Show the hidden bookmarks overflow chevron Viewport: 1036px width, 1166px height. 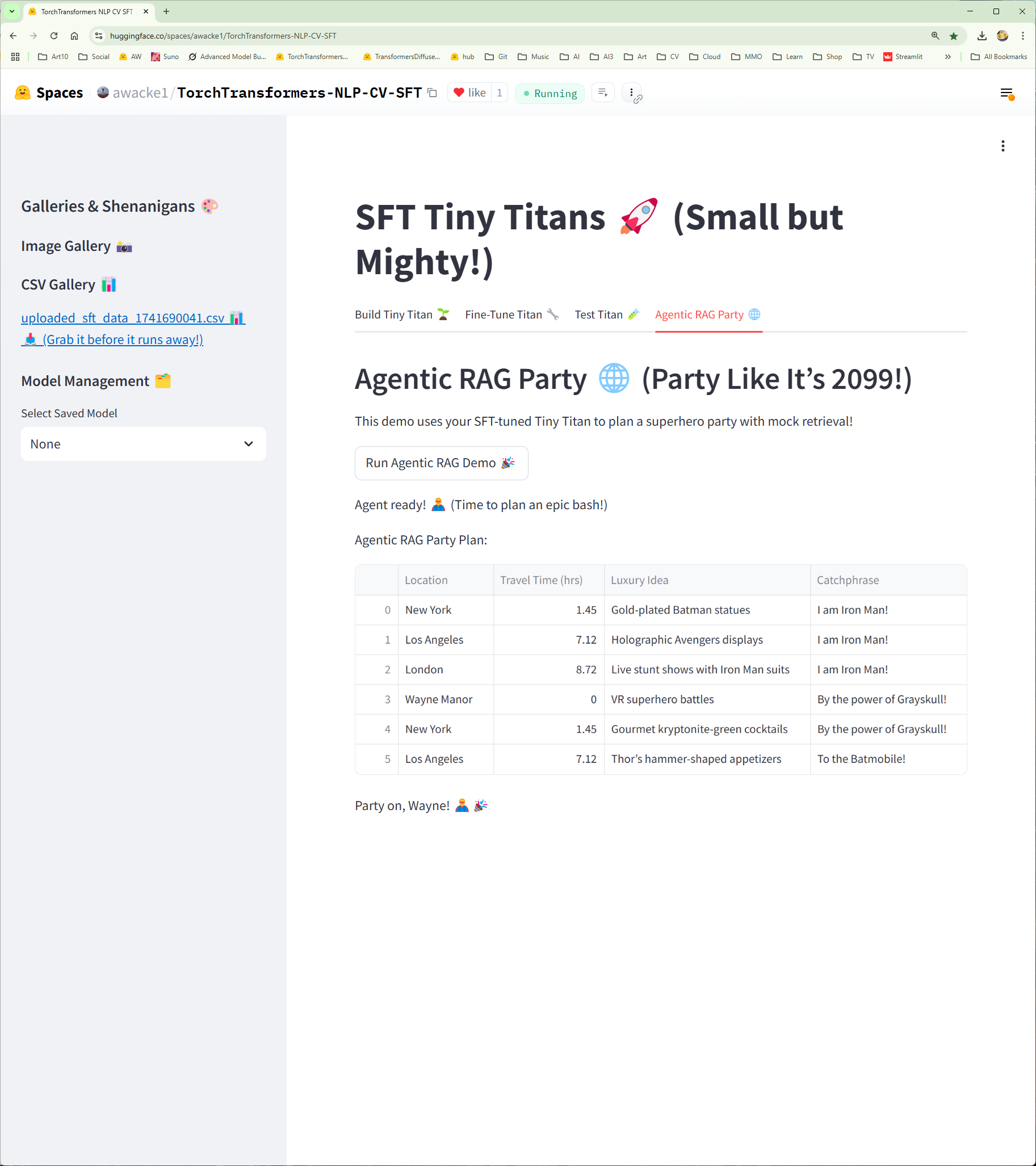(x=947, y=56)
